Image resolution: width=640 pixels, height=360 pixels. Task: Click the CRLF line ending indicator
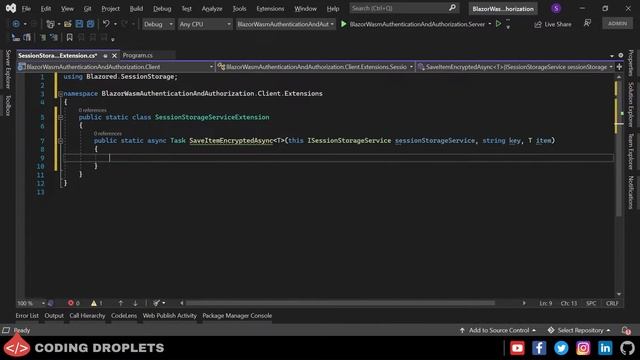tap(612, 303)
